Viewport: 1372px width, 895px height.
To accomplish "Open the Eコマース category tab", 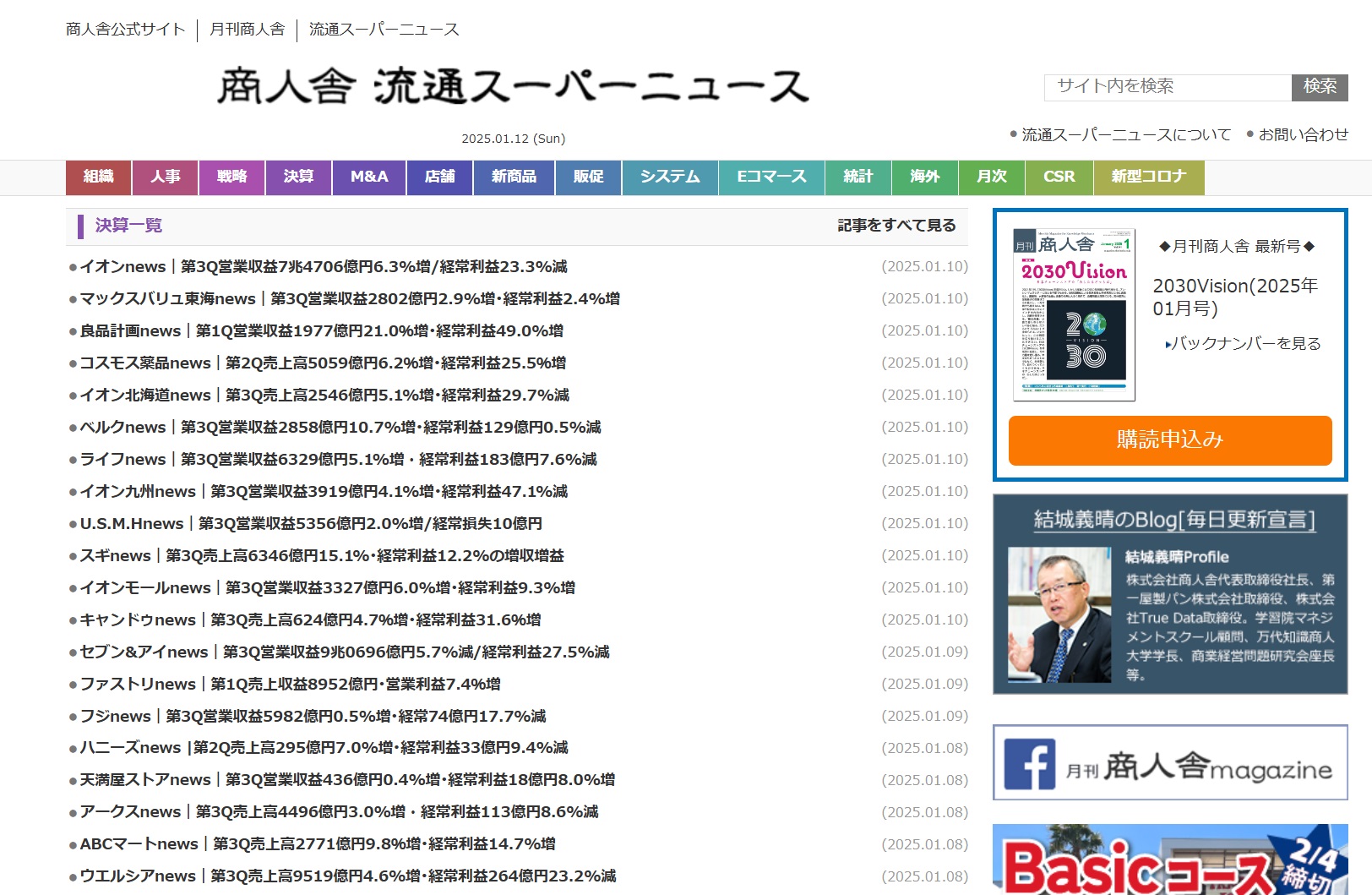I will (771, 177).
